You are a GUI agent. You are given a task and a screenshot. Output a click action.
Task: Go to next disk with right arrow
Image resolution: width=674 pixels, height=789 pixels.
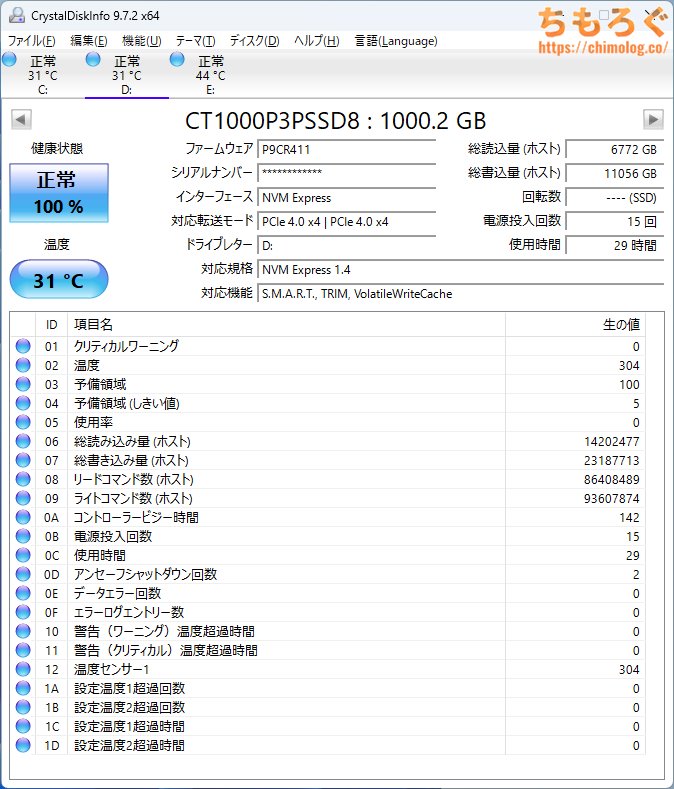(653, 120)
